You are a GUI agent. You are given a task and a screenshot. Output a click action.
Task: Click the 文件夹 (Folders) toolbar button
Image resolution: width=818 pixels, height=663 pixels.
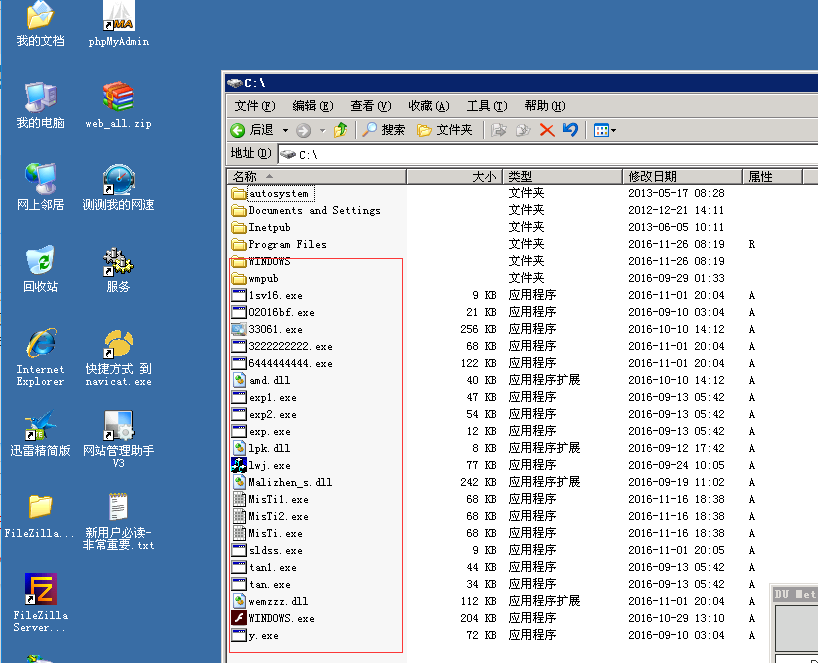pyautogui.click(x=445, y=130)
